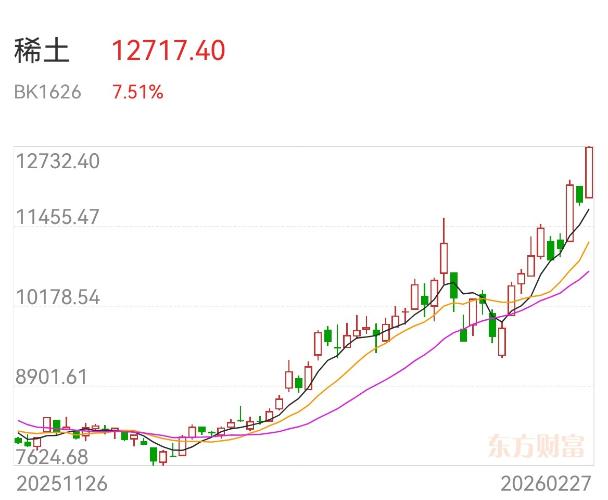Image resolution: width=608 pixels, height=500 pixels.
Task: Click the red candle at the pullback low
Action: pyautogui.click(x=502, y=342)
